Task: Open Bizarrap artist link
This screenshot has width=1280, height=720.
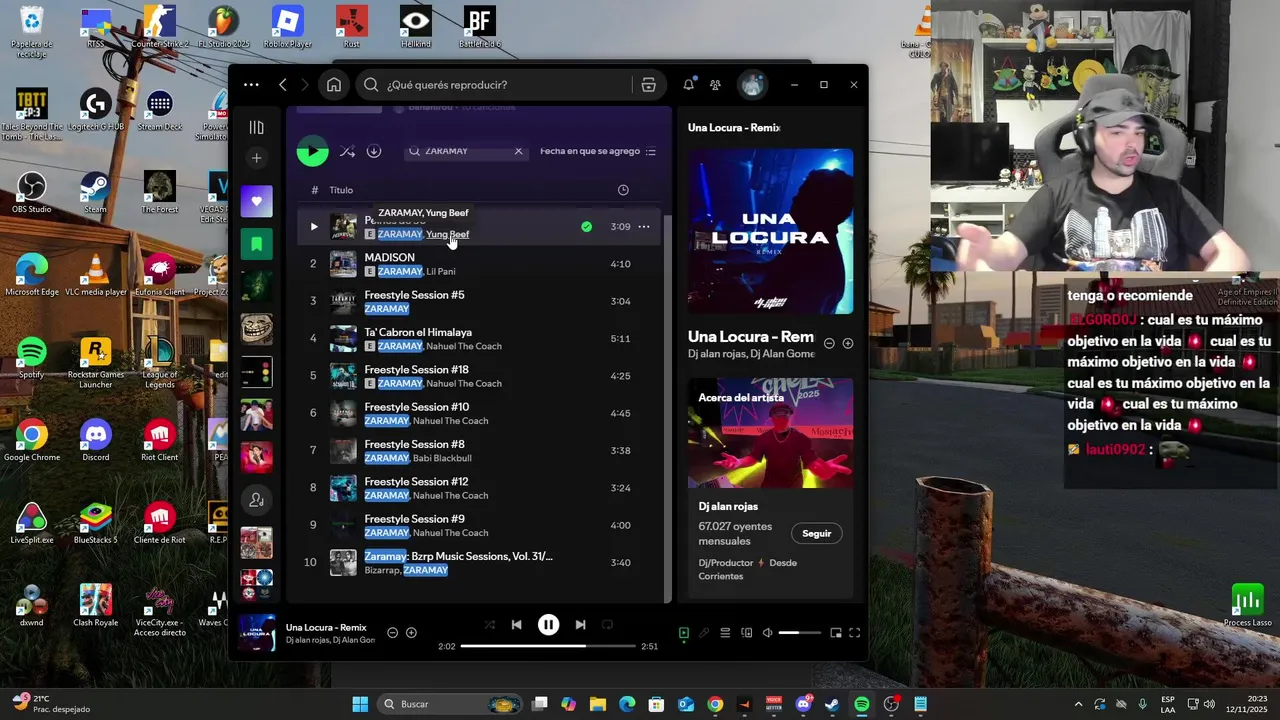Action: tap(381, 570)
